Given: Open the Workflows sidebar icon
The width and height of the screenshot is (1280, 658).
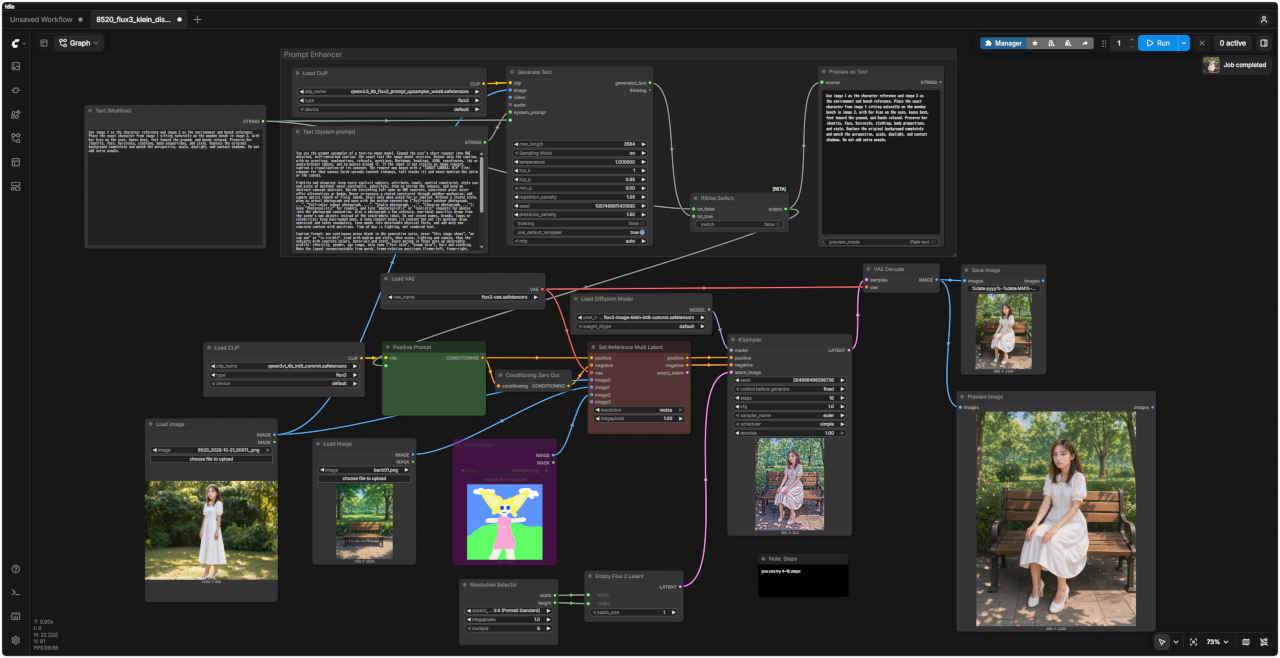Looking at the screenshot, I should (16, 138).
